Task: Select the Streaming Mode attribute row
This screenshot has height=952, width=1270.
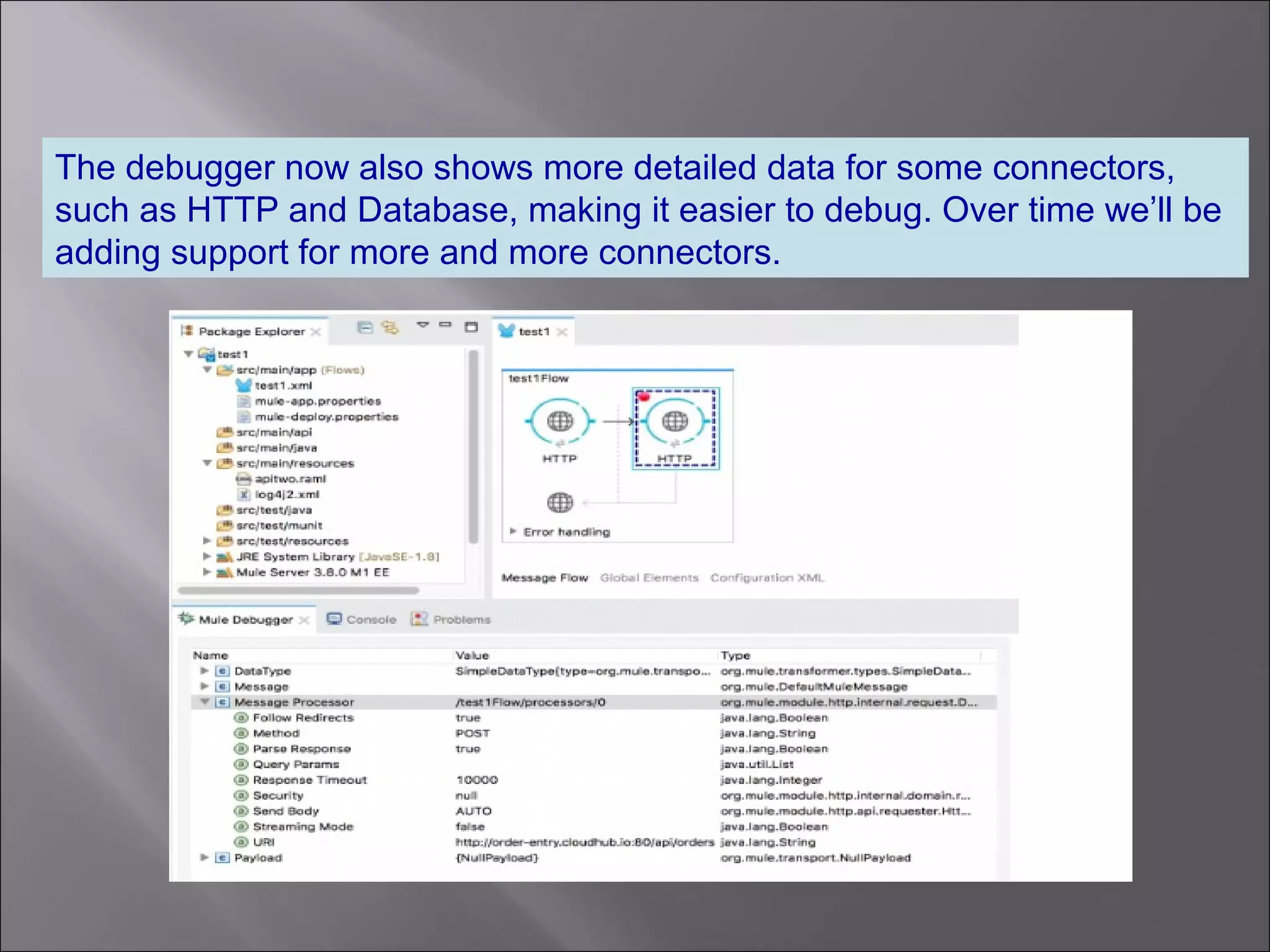Action: [593, 826]
